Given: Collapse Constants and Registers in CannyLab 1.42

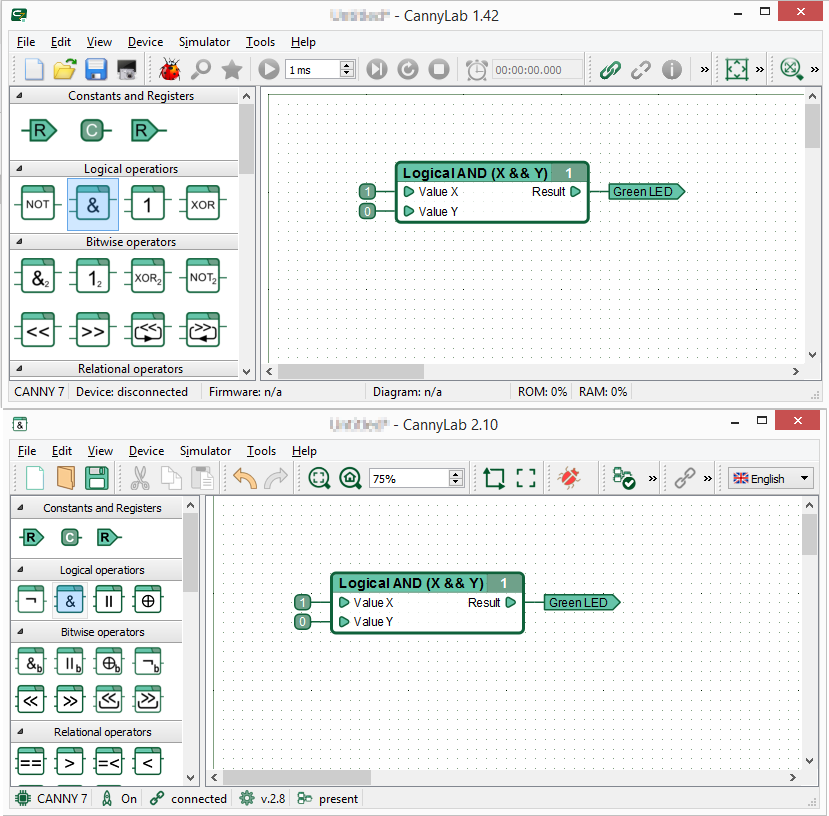Looking at the screenshot, I should (x=20, y=96).
